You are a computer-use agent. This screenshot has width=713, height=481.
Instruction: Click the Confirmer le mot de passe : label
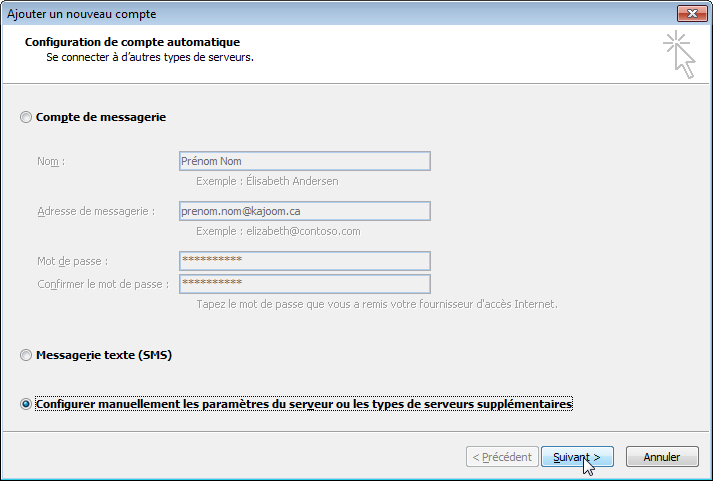click(x=103, y=284)
